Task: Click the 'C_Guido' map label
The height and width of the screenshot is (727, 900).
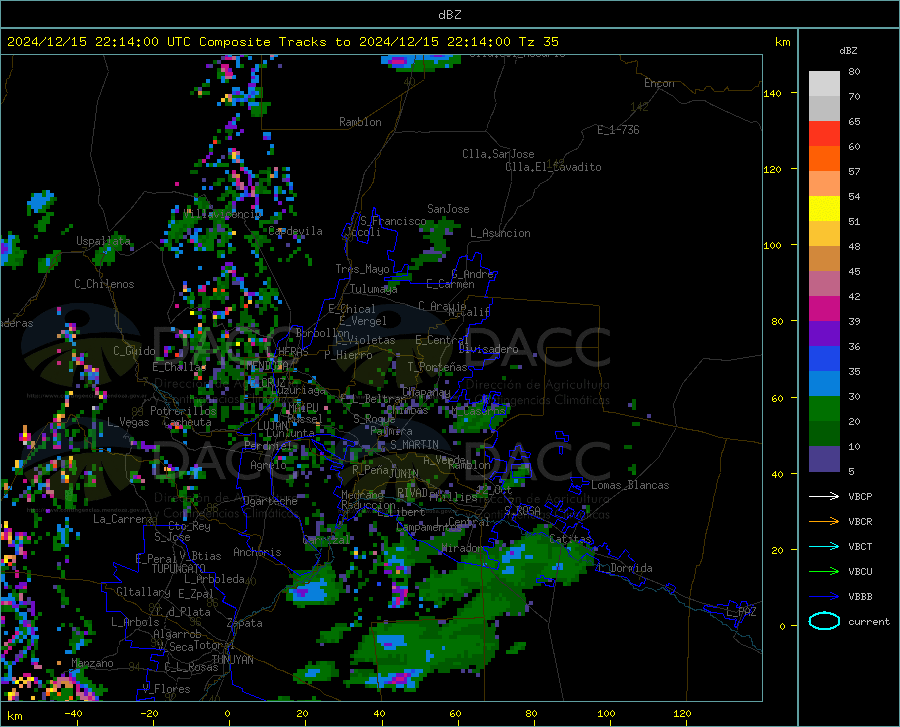Action: (134, 351)
